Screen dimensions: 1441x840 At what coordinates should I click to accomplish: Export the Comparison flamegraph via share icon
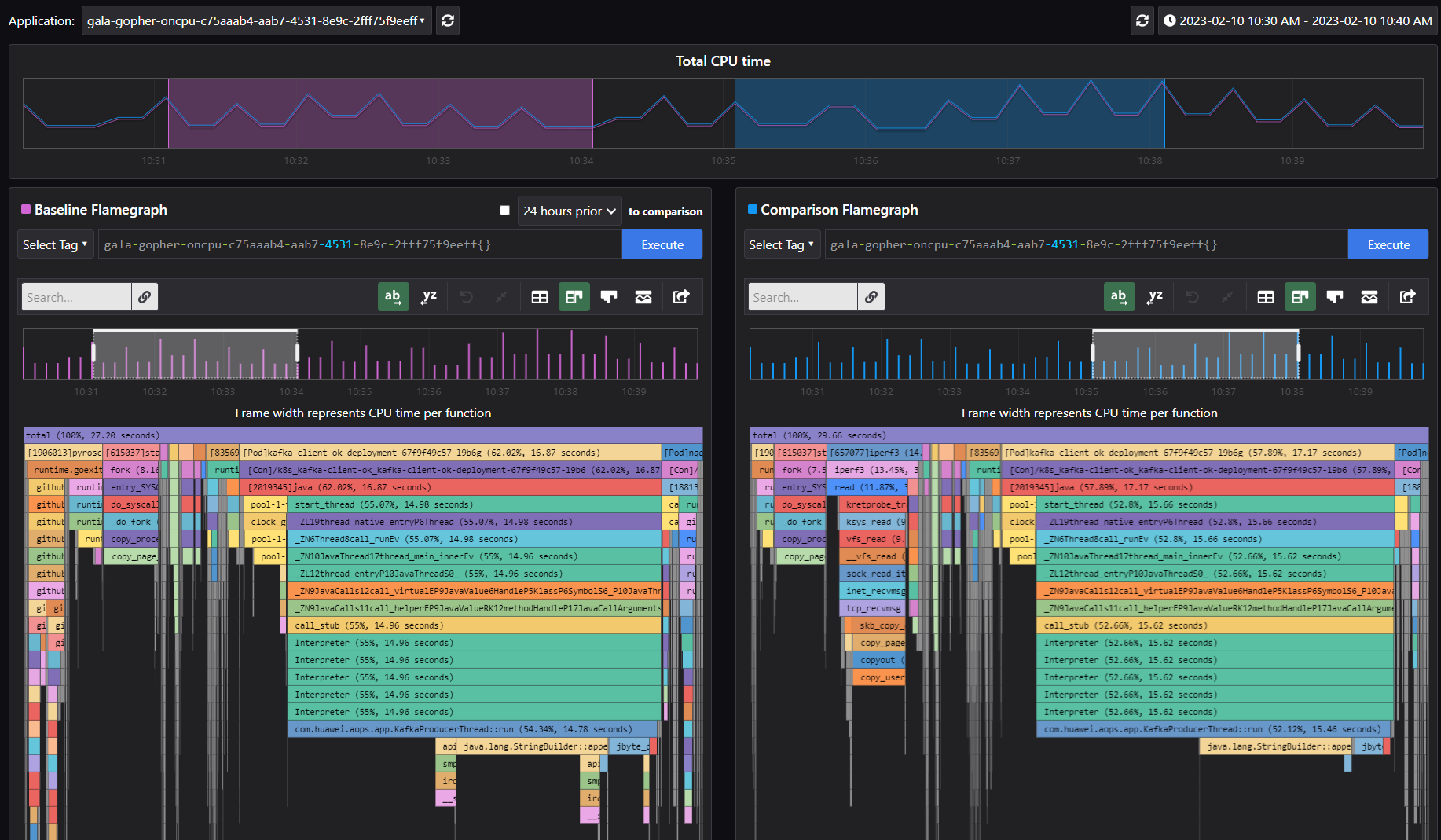point(1407,297)
